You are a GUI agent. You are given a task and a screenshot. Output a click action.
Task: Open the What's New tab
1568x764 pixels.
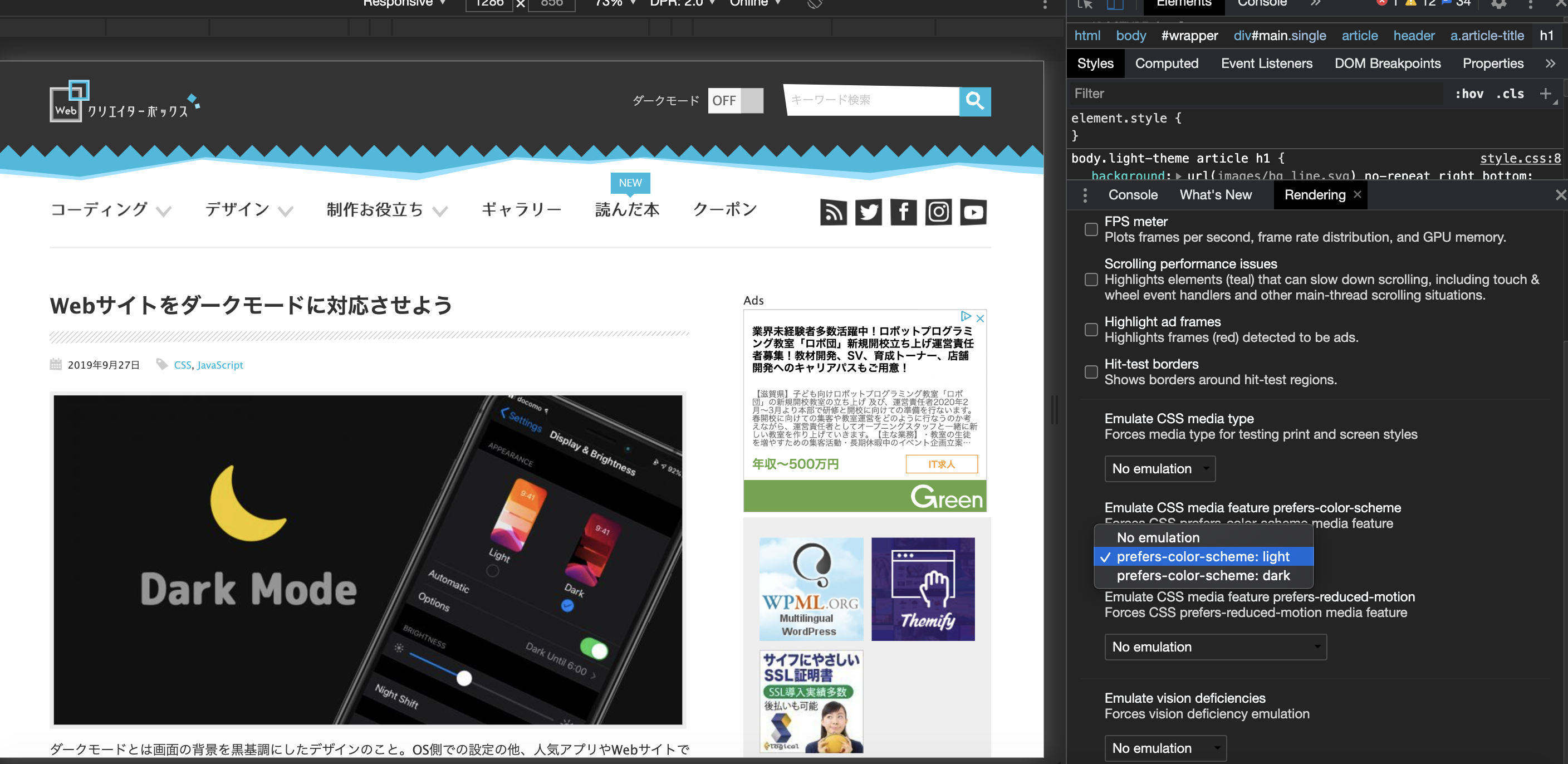click(x=1215, y=195)
